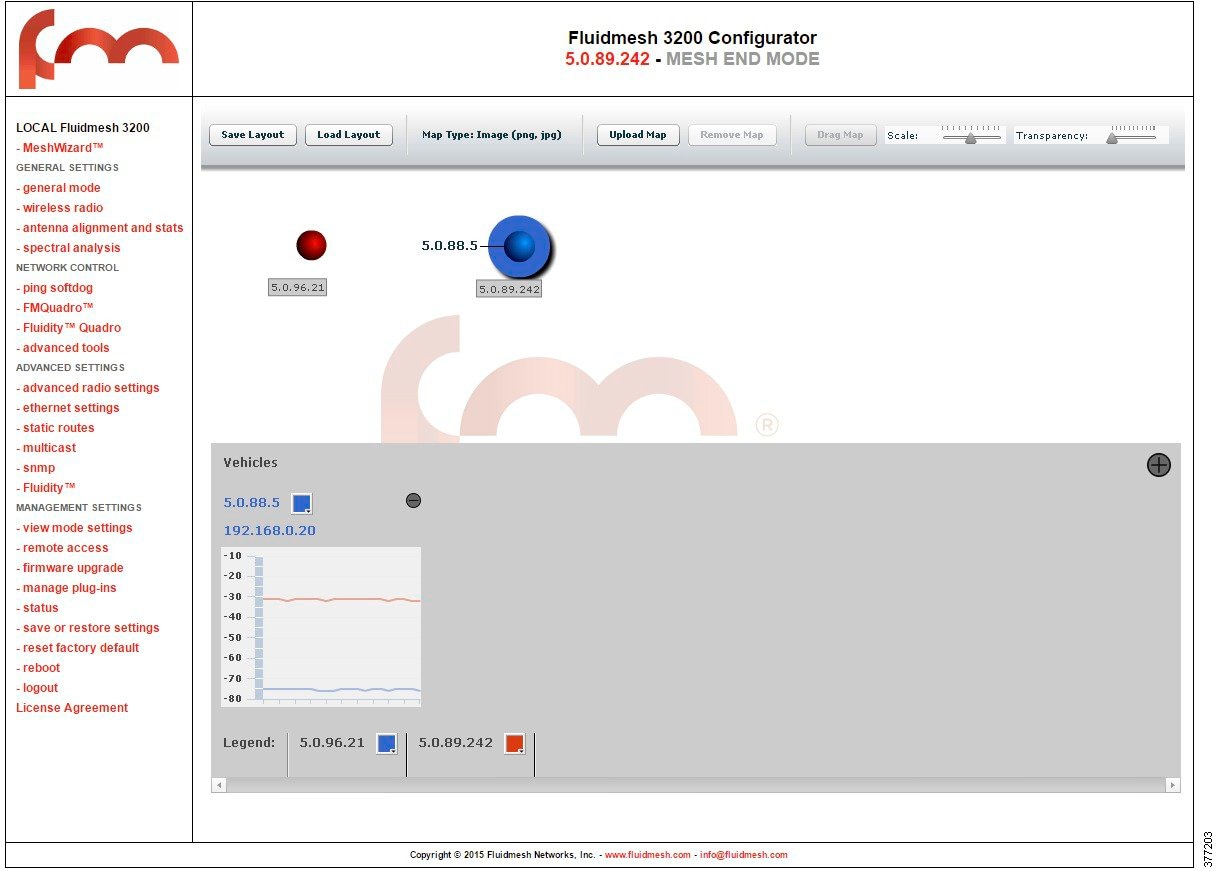1219x871 pixels.
Task: Select the blue 5.0.89.242 node icon
Action: click(x=519, y=246)
